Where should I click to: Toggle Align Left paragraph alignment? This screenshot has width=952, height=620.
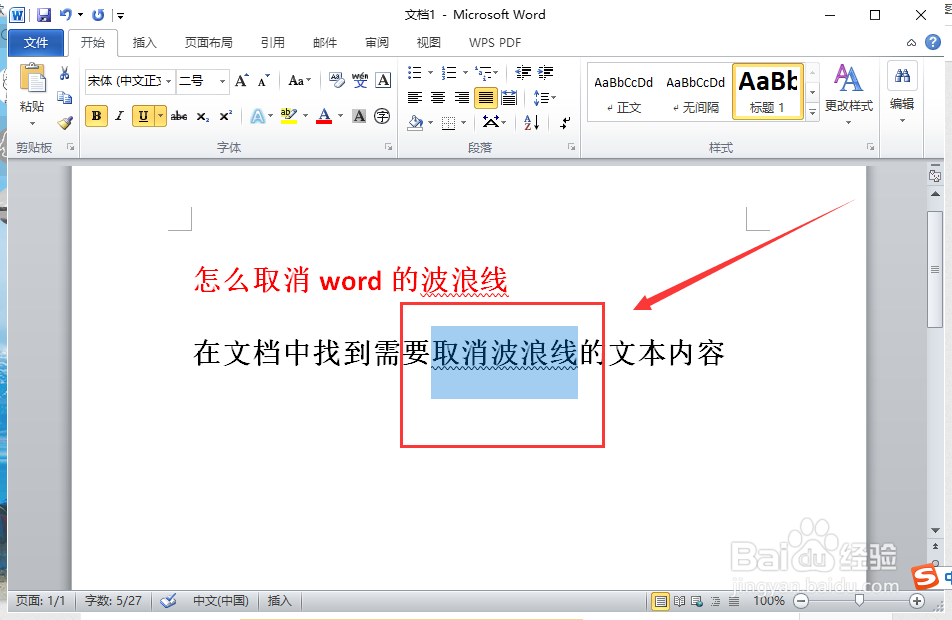[415, 98]
